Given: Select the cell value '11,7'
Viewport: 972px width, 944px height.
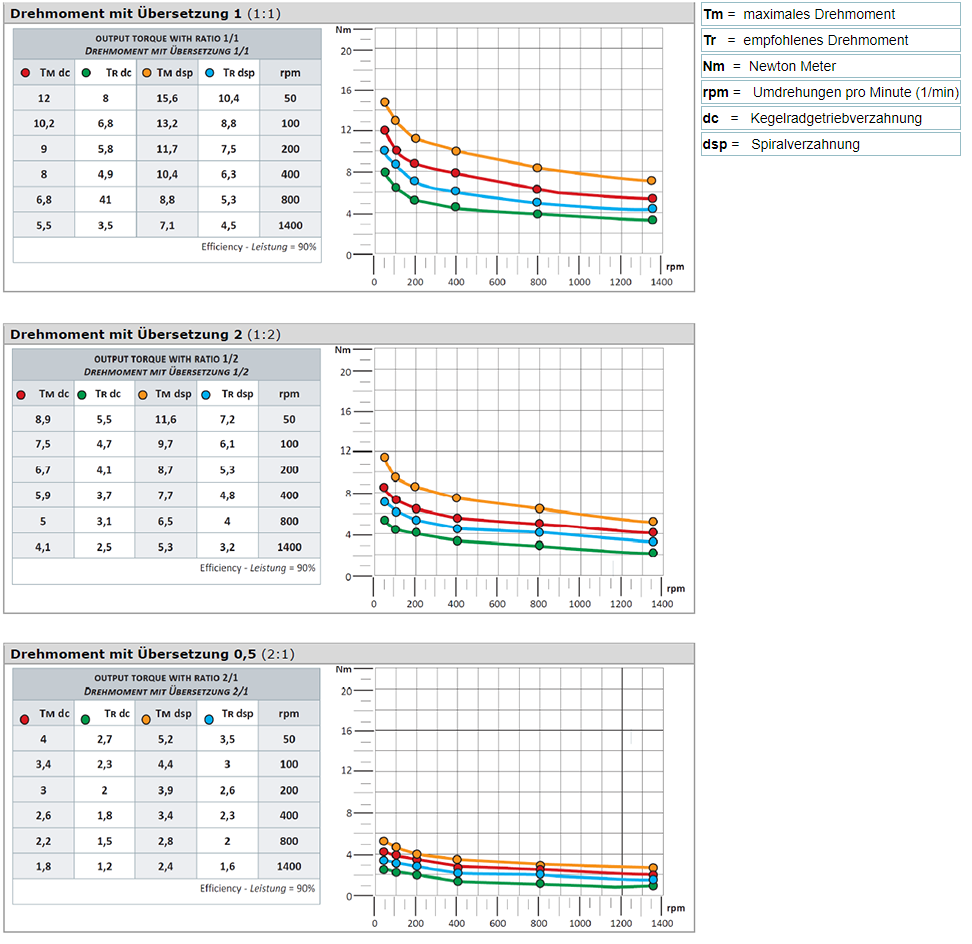Looking at the screenshot, I should [167, 149].
